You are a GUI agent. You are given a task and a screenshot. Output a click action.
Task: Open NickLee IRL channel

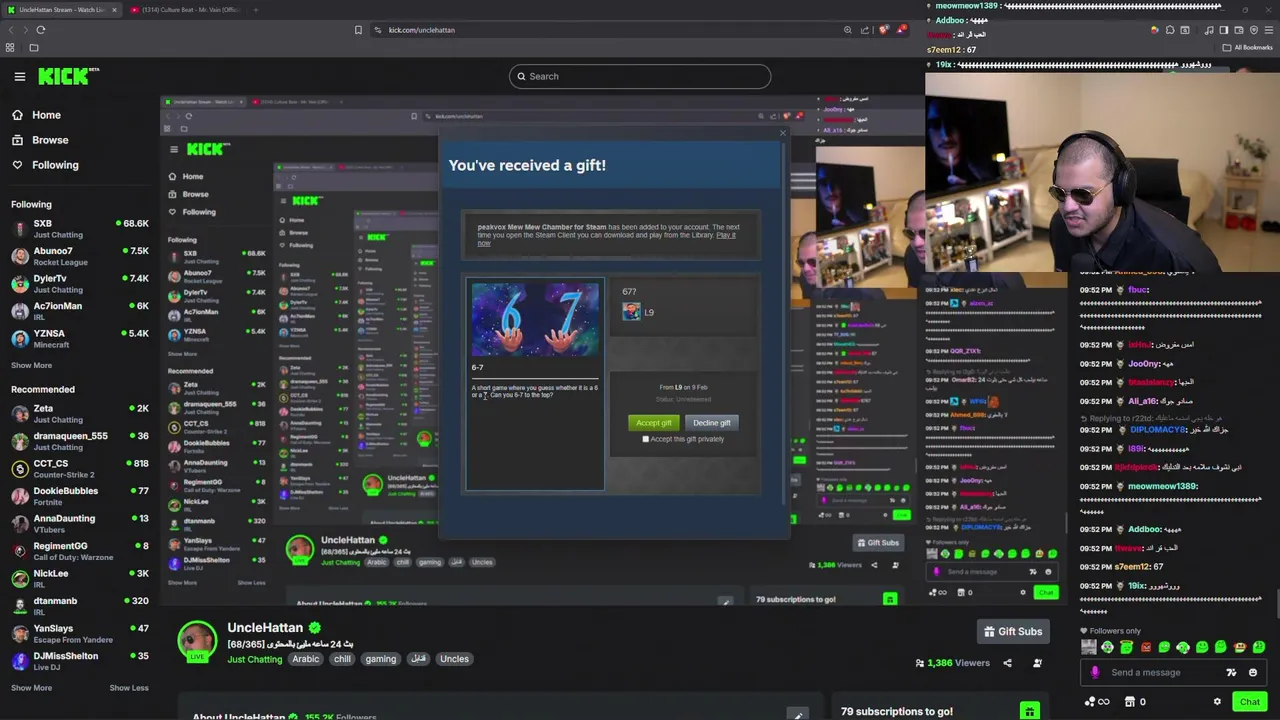tap(80, 579)
